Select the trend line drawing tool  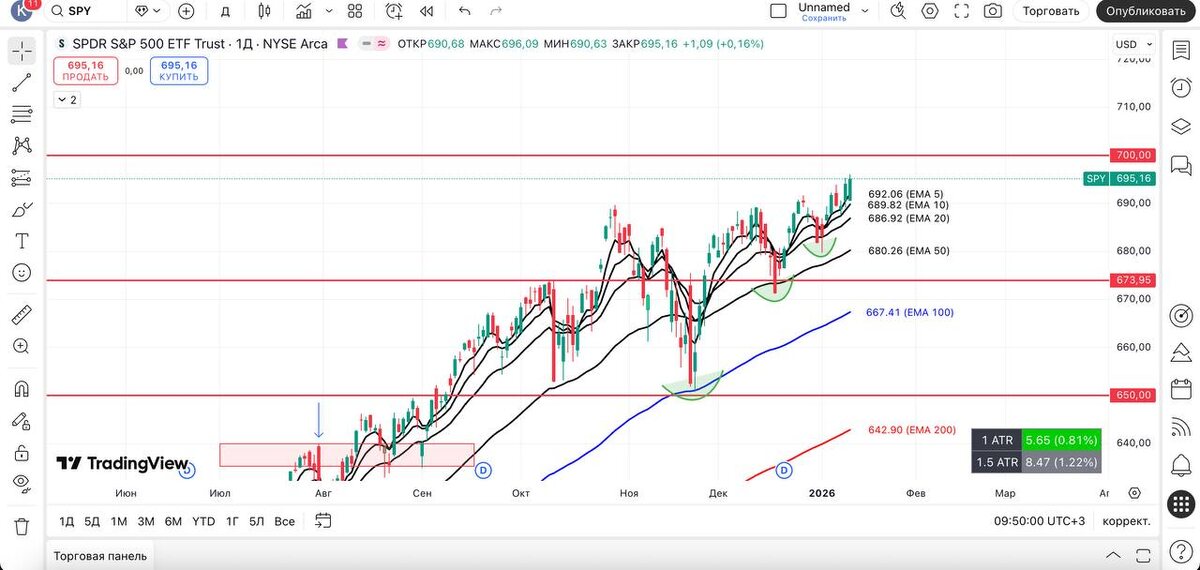[x=22, y=83]
